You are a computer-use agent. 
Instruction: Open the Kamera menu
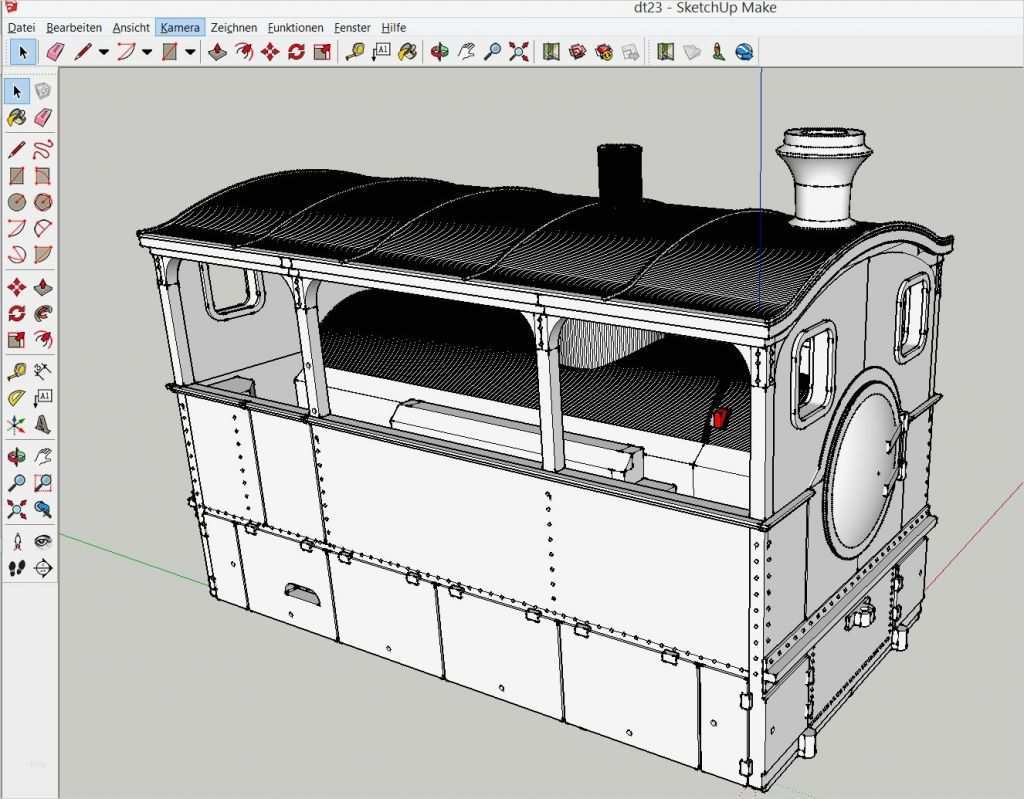click(x=179, y=27)
